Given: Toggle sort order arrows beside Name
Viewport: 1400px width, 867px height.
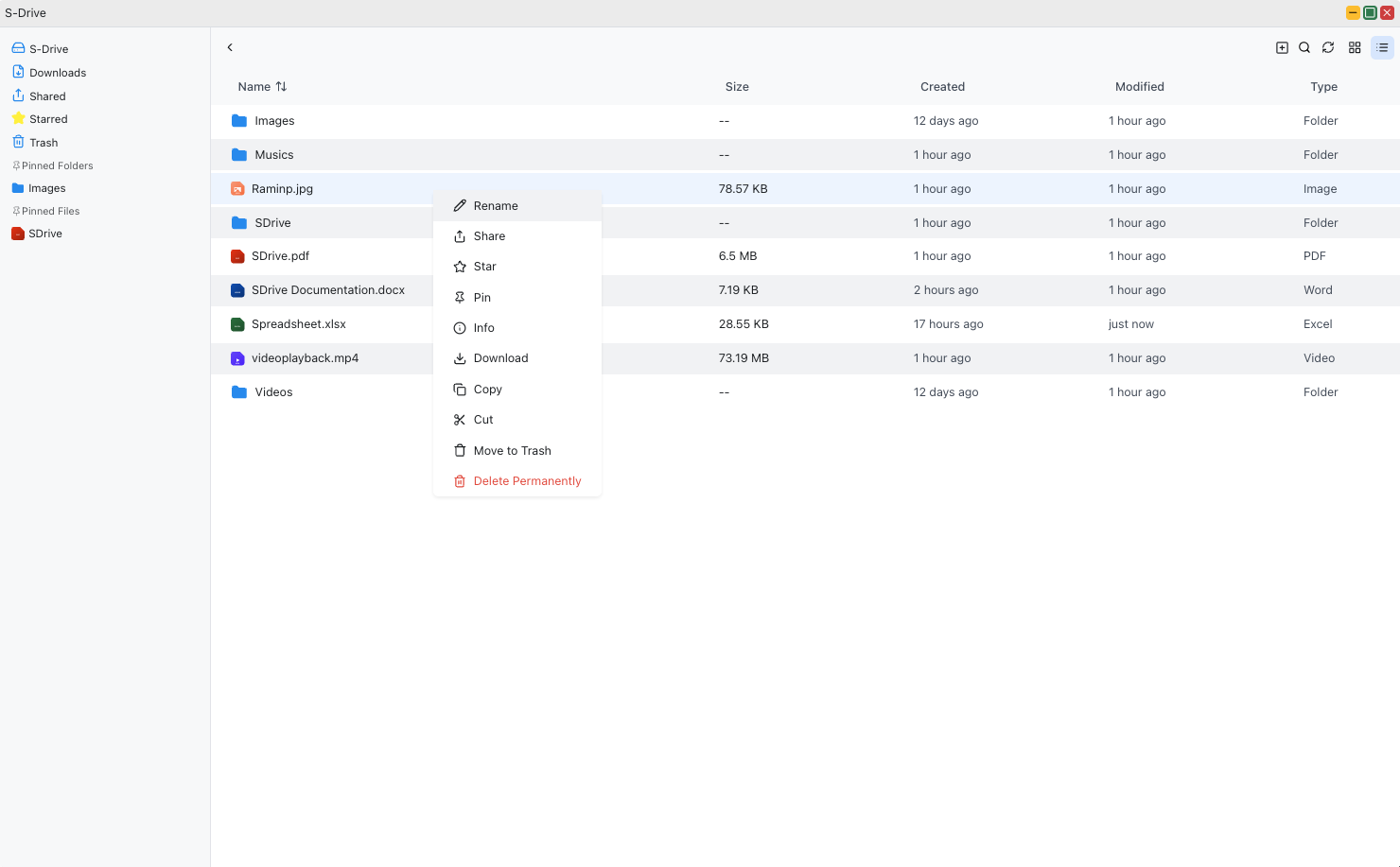Looking at the screenshot, I should [x=281, y=86].
